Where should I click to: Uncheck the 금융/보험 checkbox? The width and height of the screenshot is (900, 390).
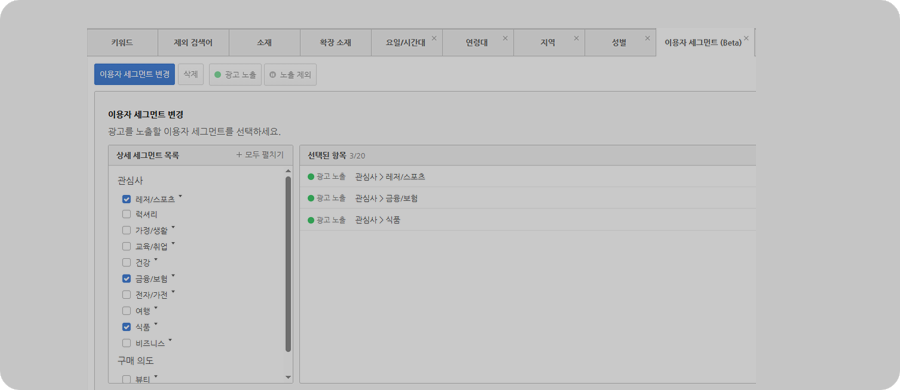[126, 279]
